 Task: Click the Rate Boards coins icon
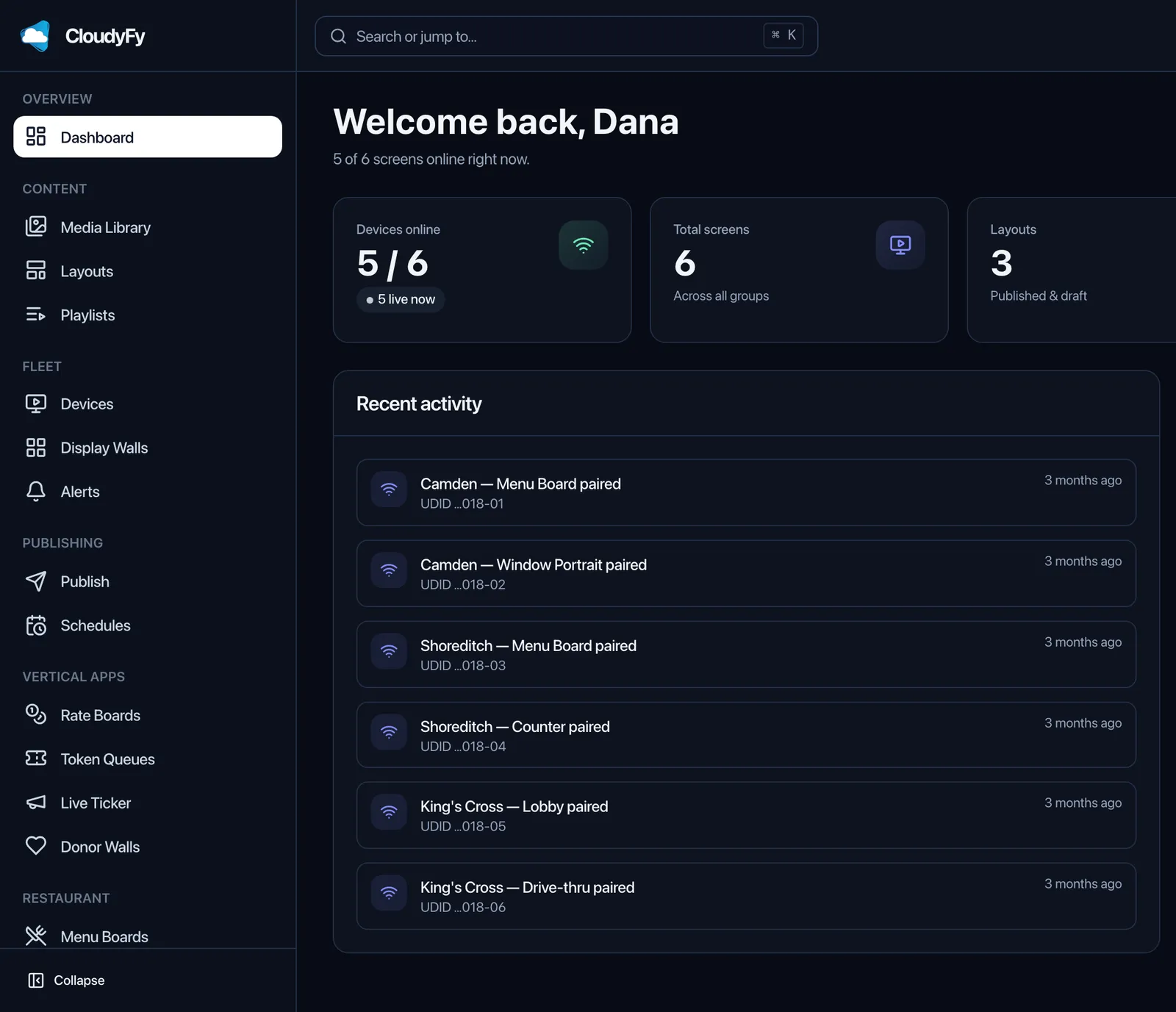click(36, 714)
